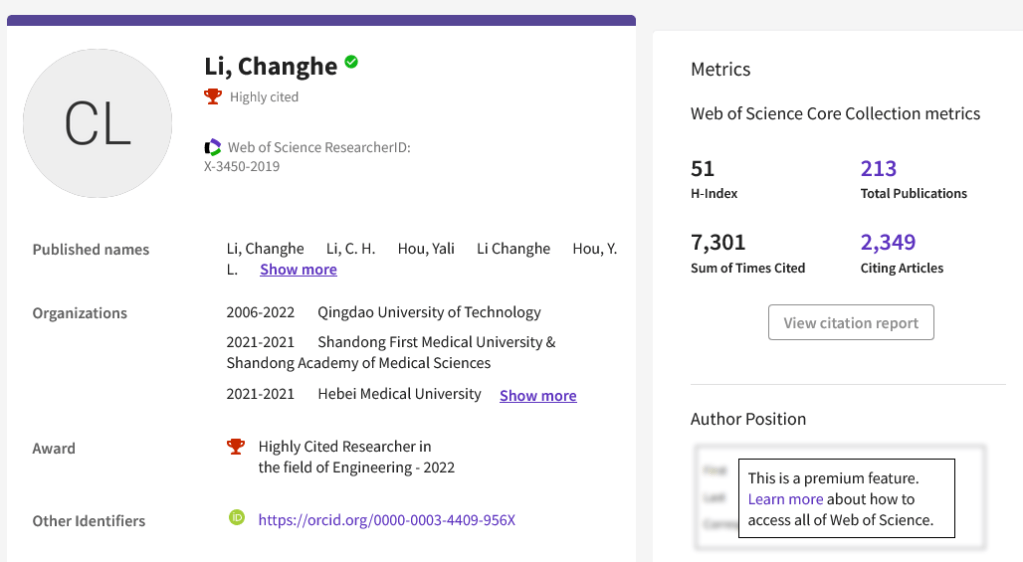The height and width of the screenshot is (562, 1023).
Task: Click the green ORCID iD icon
Action: click(x=237, y=518)
